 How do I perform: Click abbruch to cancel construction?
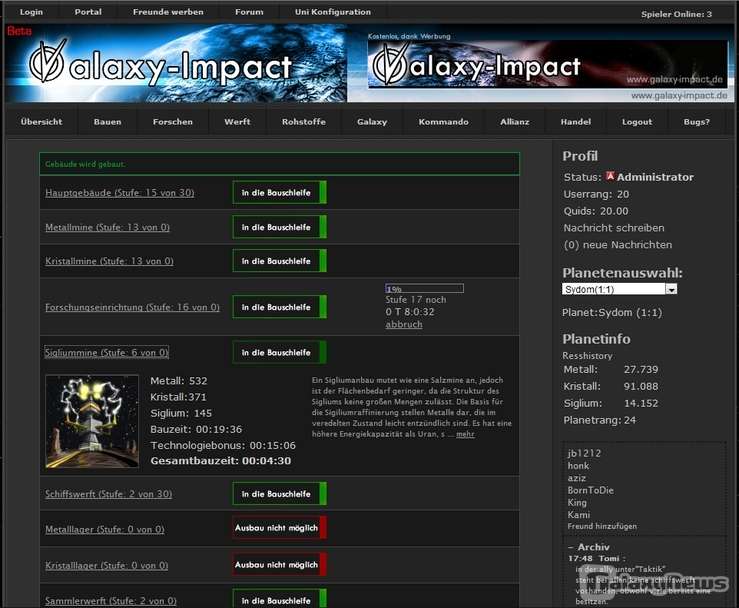coord(404,324)
